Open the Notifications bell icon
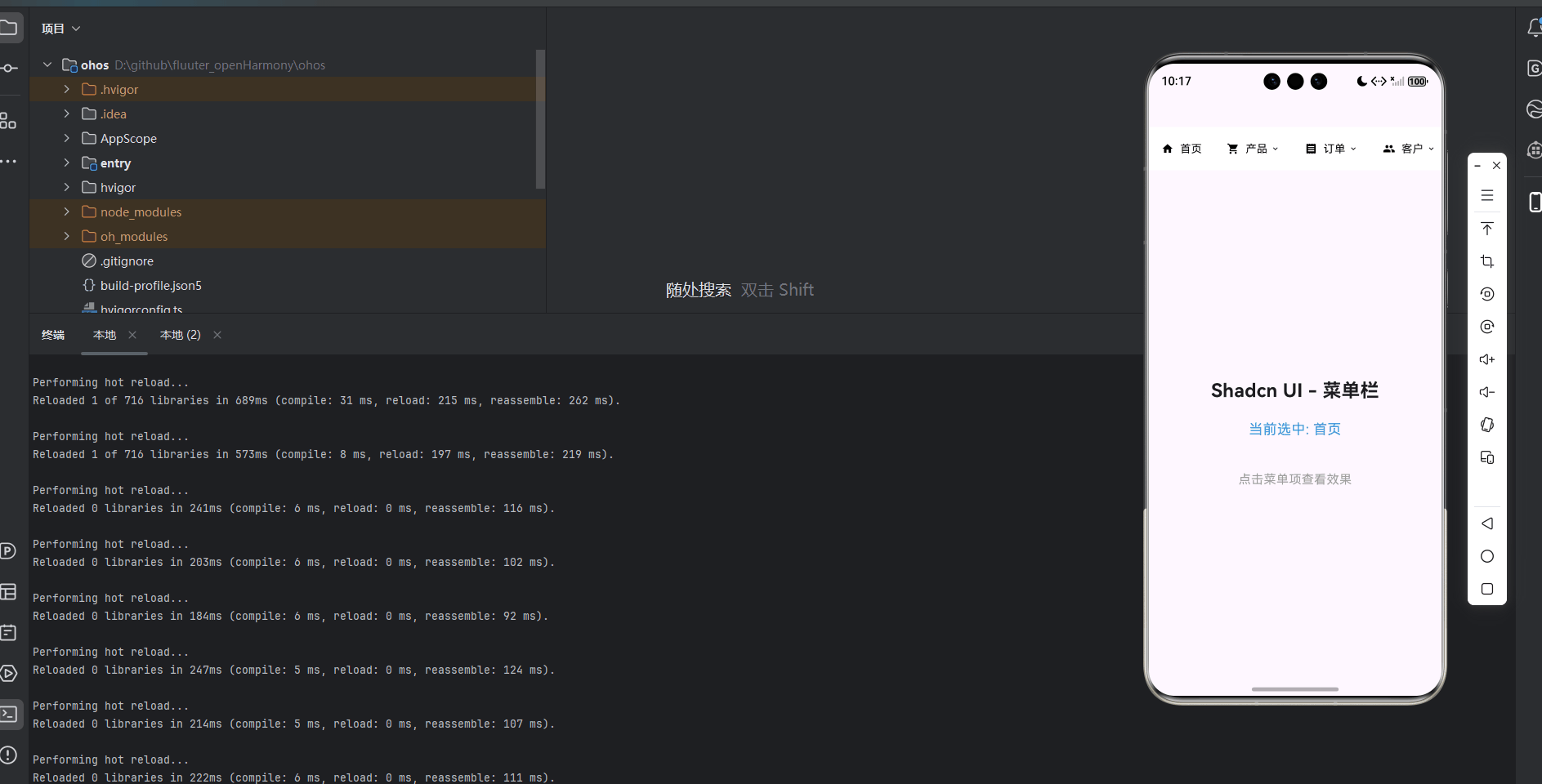The height and width of the screenshot is (784, 1542). (x=1534, y=28)
